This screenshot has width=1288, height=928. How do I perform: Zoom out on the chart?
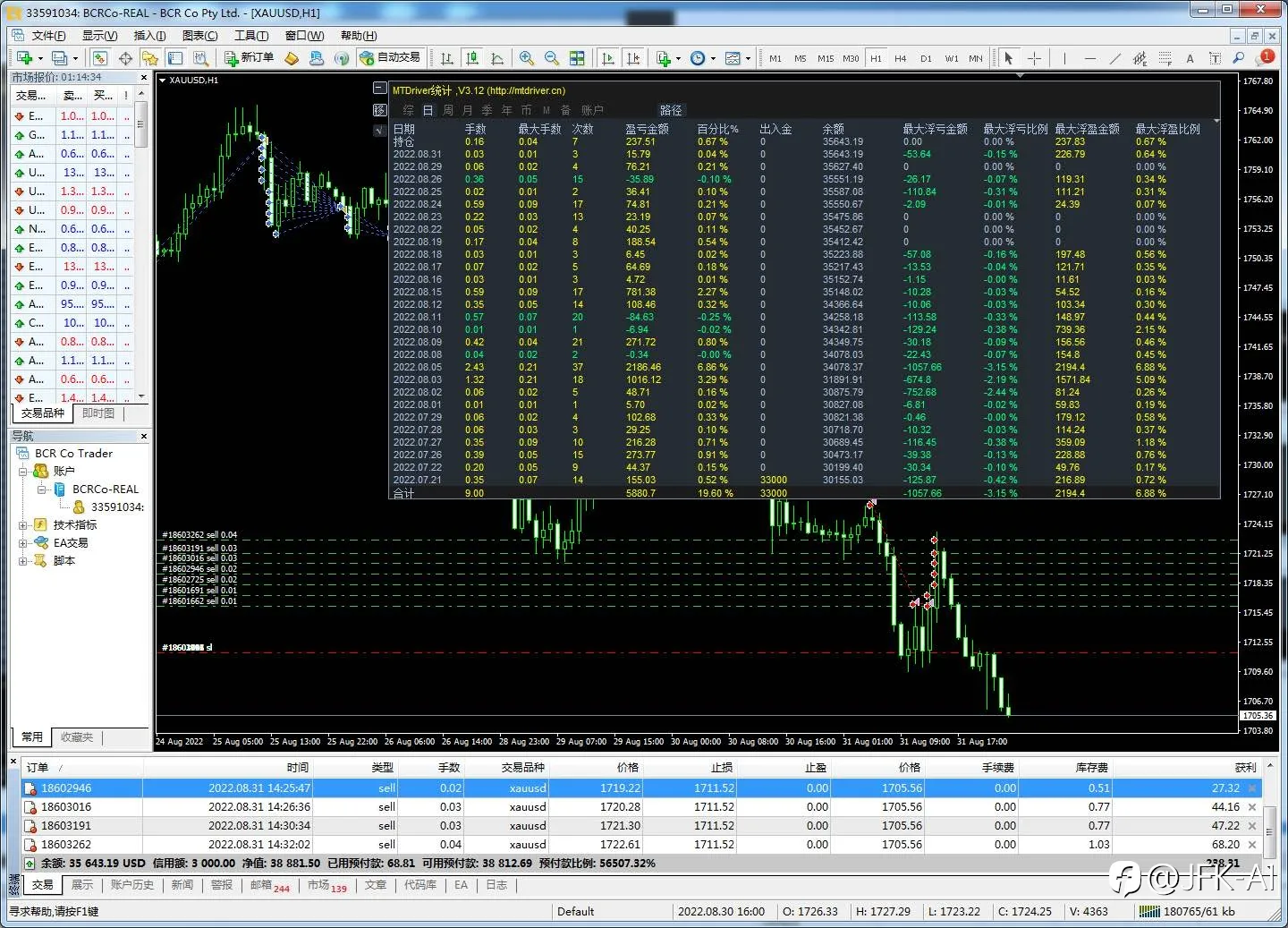tap(552, 58)
